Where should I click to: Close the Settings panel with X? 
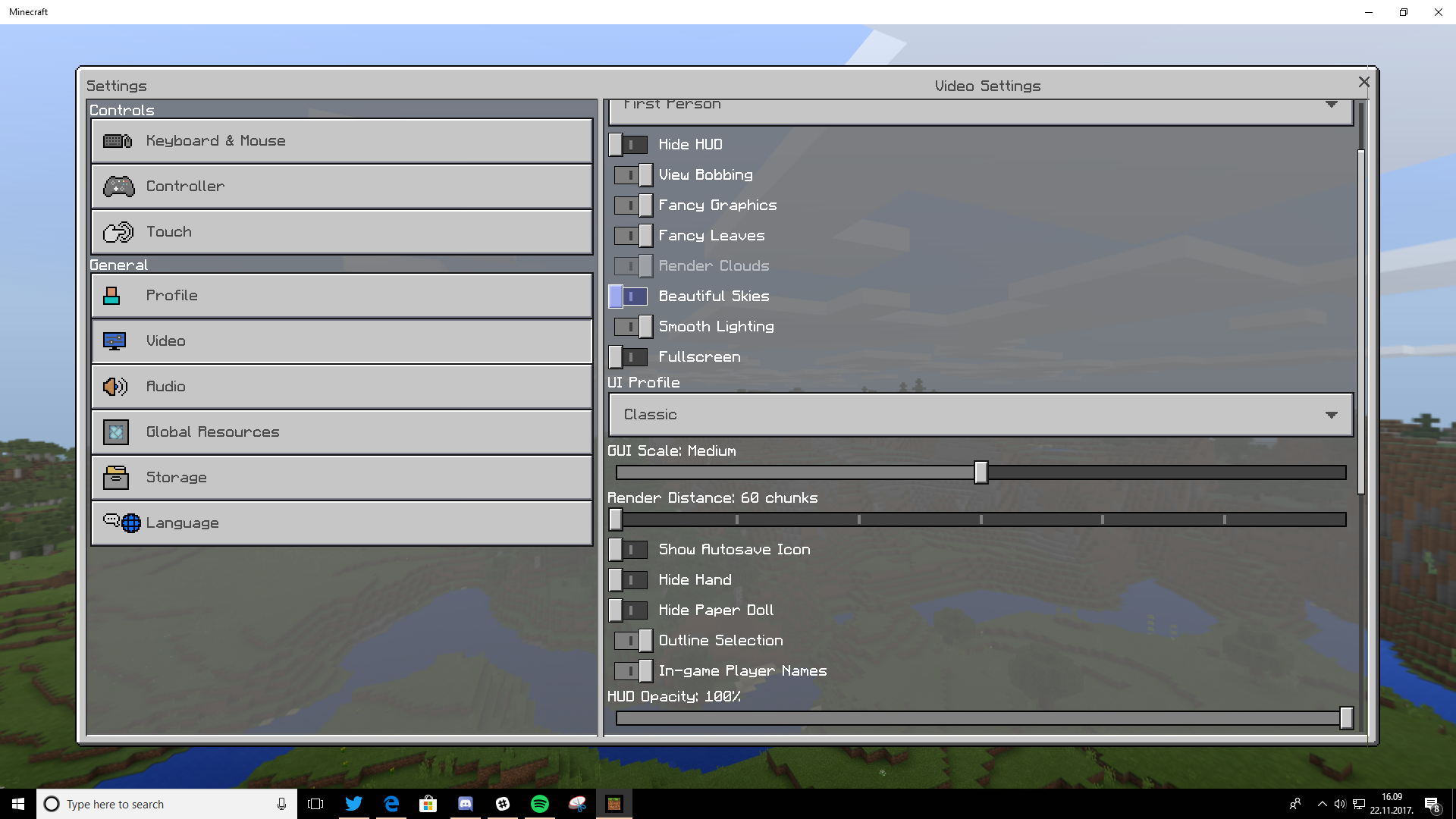tap(1363, 82)
